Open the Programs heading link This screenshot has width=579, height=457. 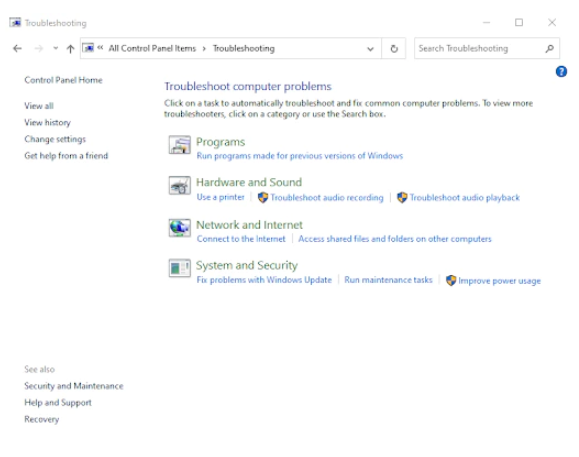(220, 142)
